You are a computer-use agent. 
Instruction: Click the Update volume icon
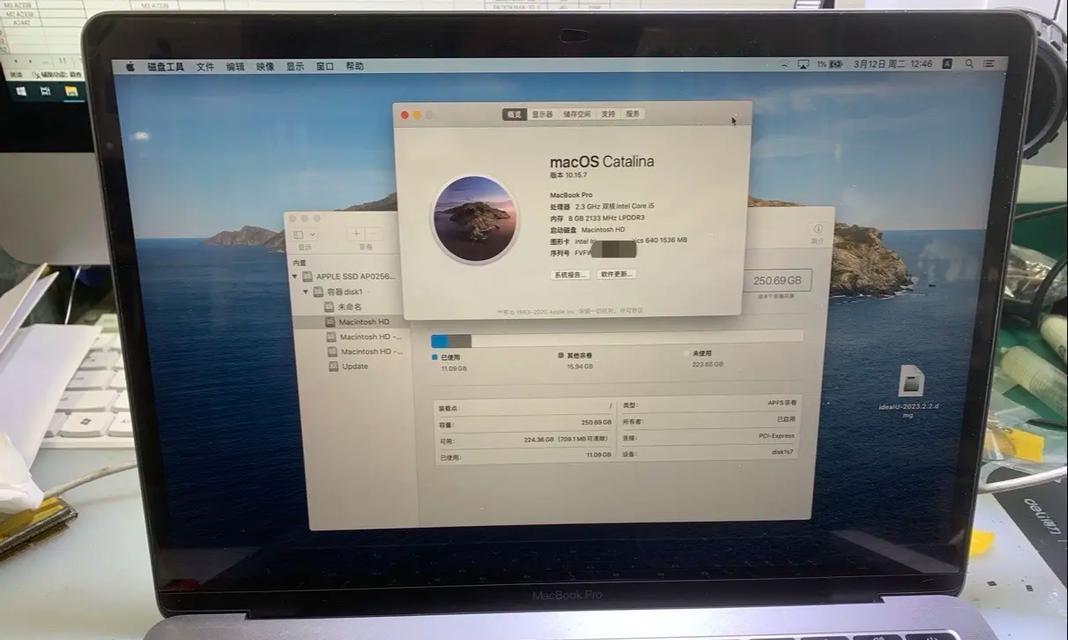[334, 366]
